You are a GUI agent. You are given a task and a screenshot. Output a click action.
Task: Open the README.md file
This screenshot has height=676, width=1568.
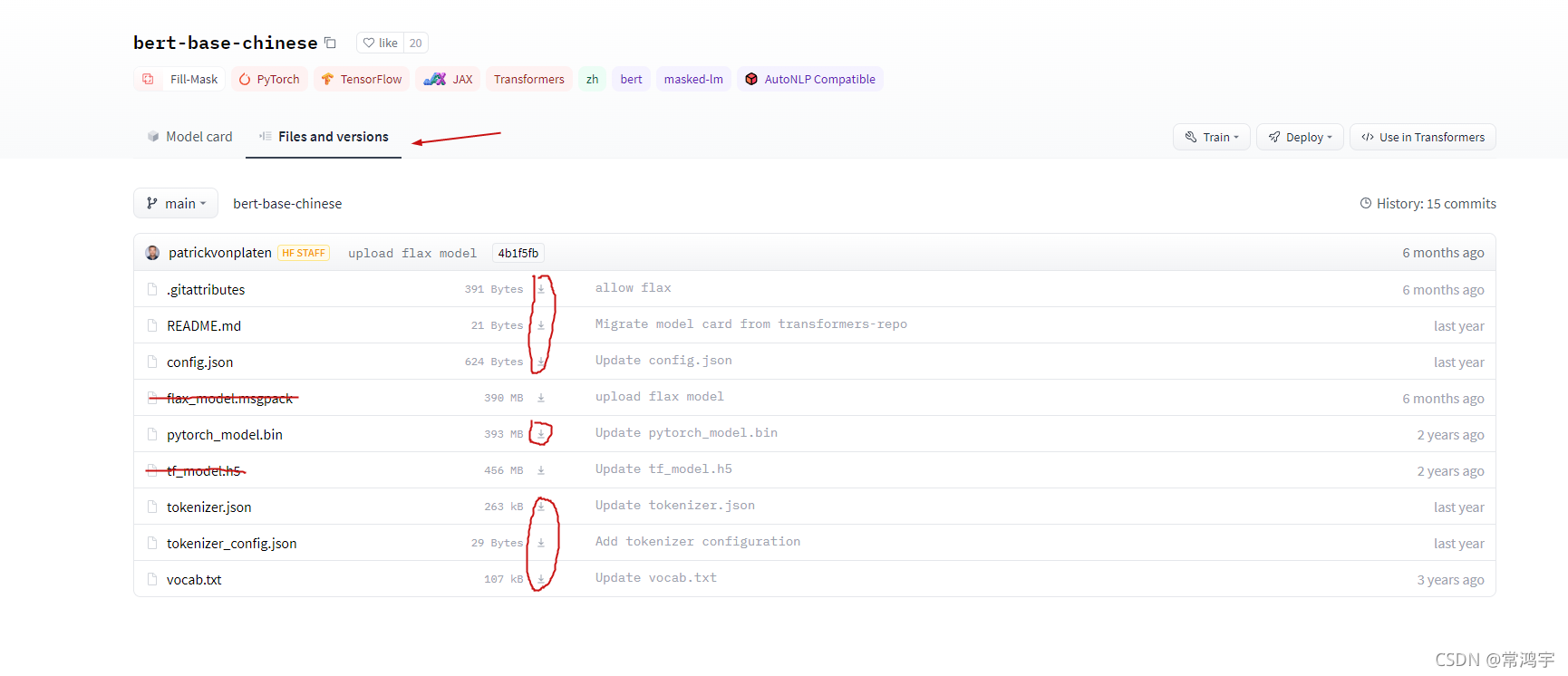[x=204, y=325]
